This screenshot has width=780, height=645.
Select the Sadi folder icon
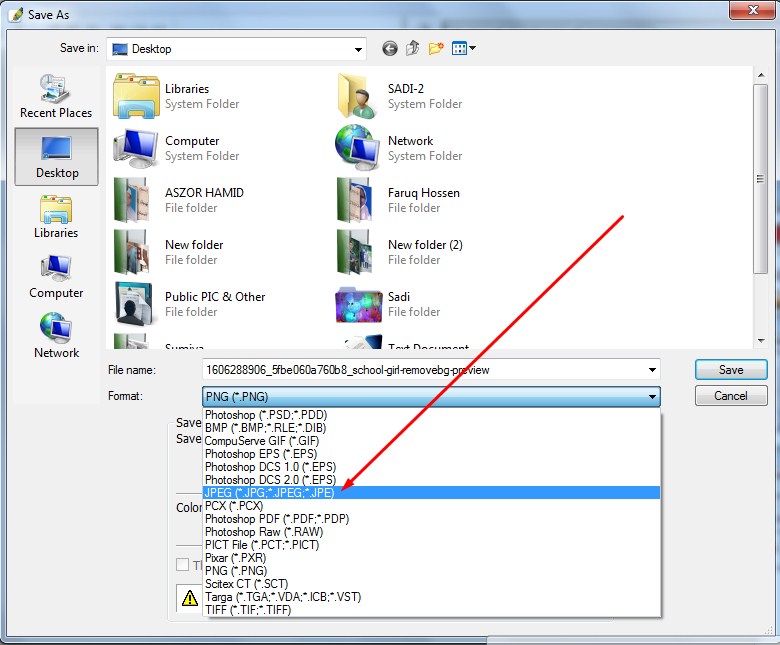tap(358, 305)
